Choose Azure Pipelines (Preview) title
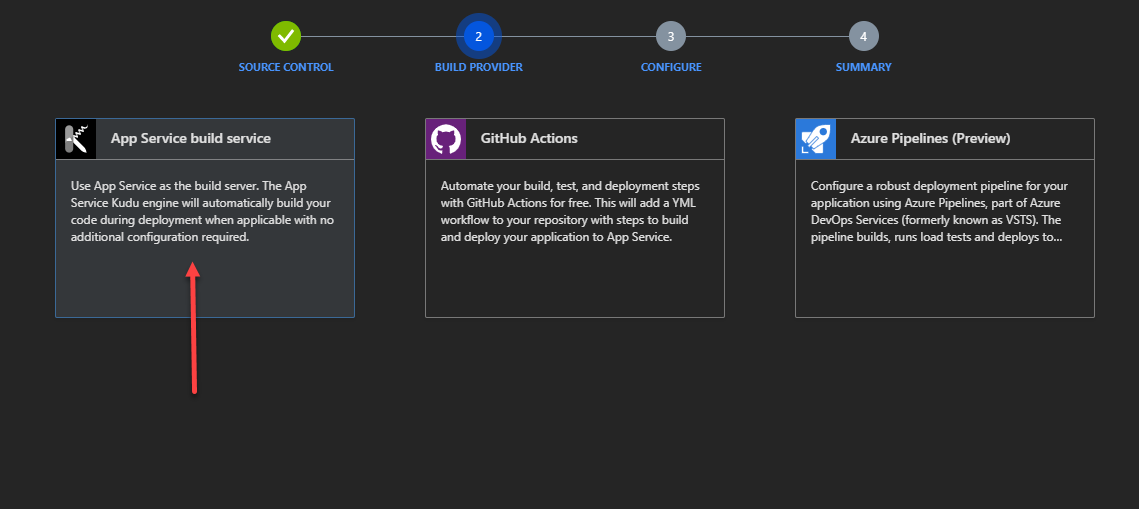Viewport: 1139px width, 509px height. coord(930,139)
